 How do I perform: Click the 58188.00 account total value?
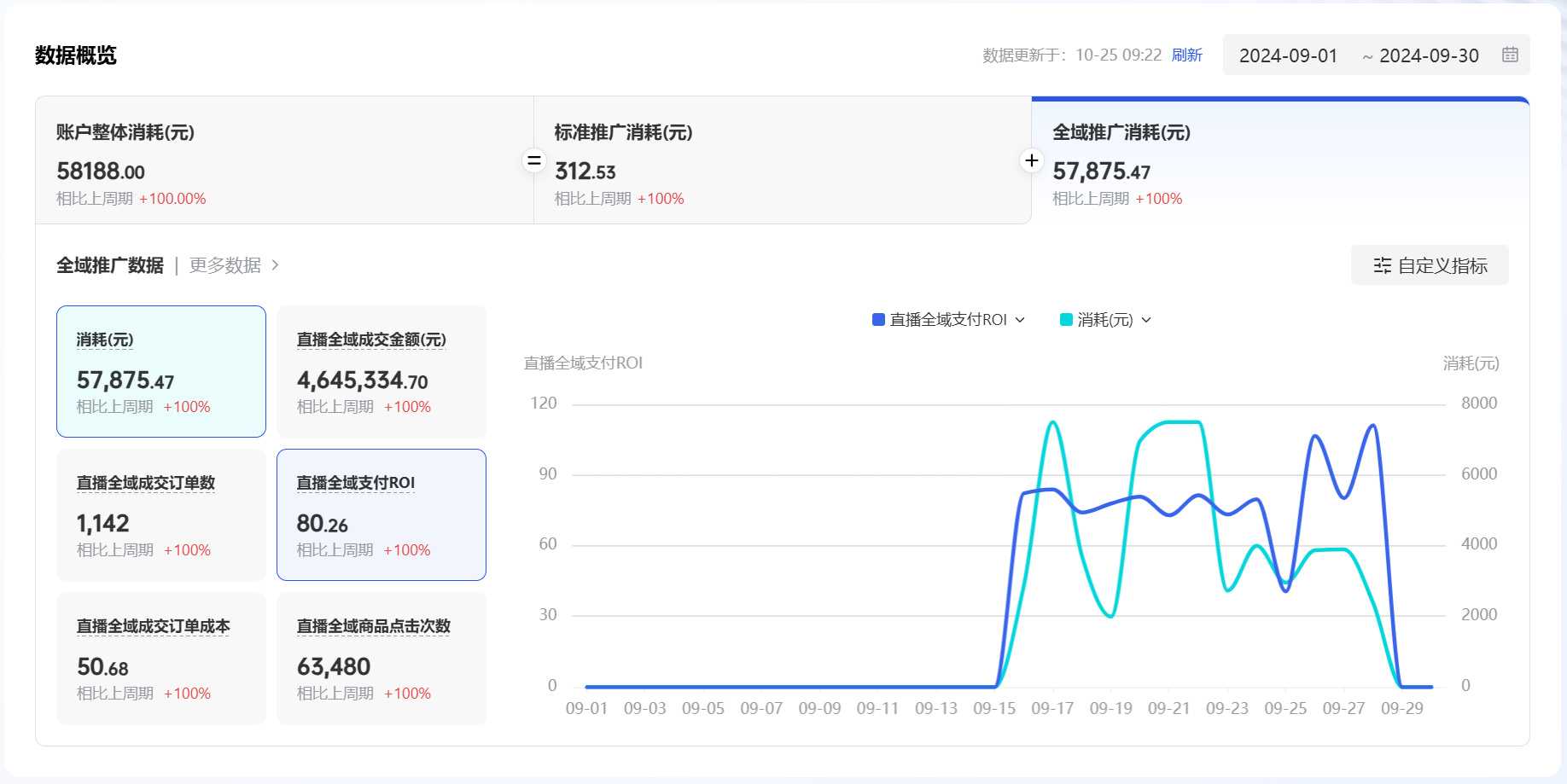click(101, 171)
